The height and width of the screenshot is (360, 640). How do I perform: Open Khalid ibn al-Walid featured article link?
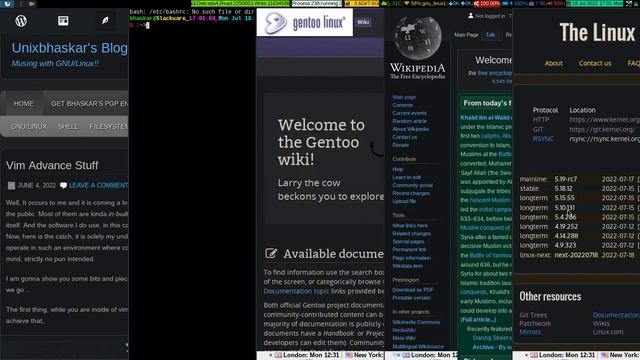486,118
